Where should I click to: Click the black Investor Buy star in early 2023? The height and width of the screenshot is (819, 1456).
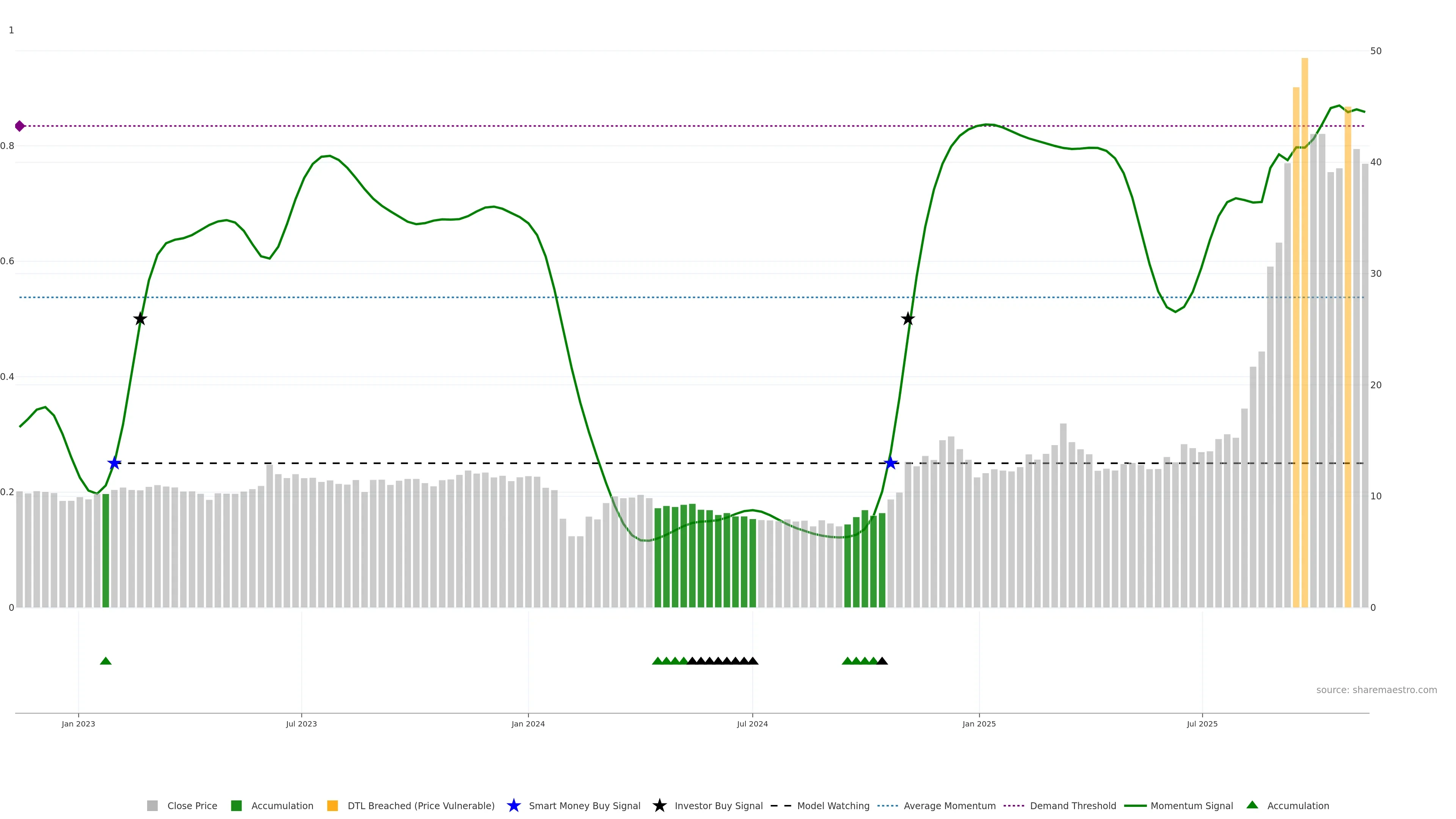(x=140, y=319)
